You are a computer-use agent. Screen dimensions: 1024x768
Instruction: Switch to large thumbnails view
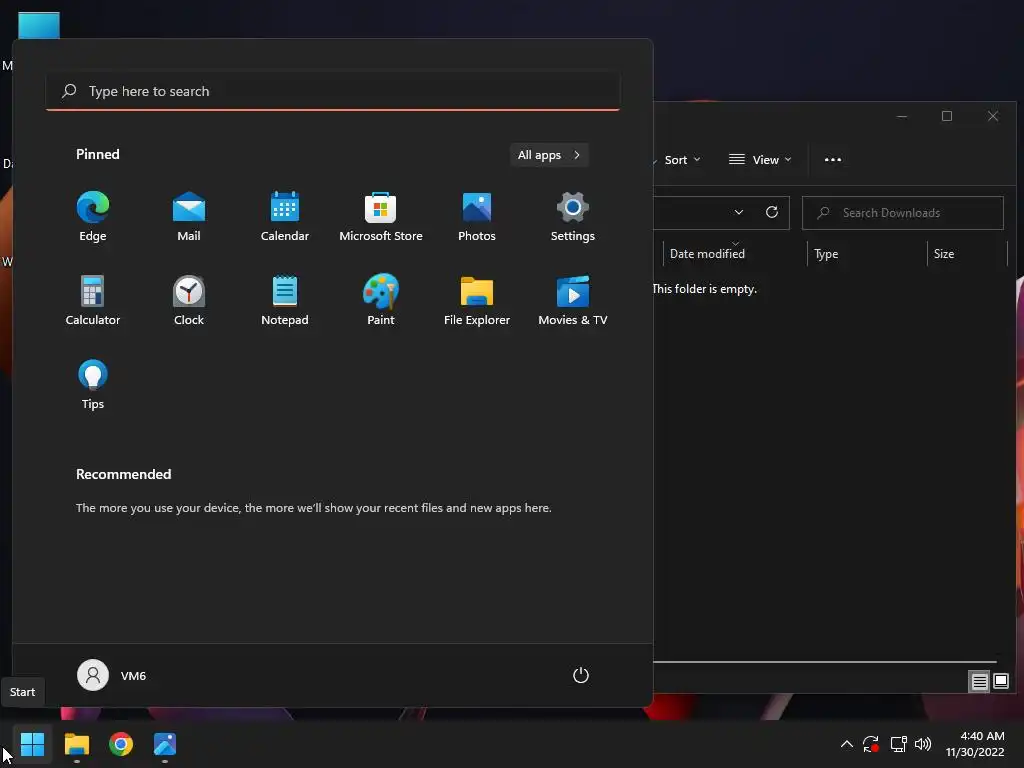click(x=1000, y=682)
